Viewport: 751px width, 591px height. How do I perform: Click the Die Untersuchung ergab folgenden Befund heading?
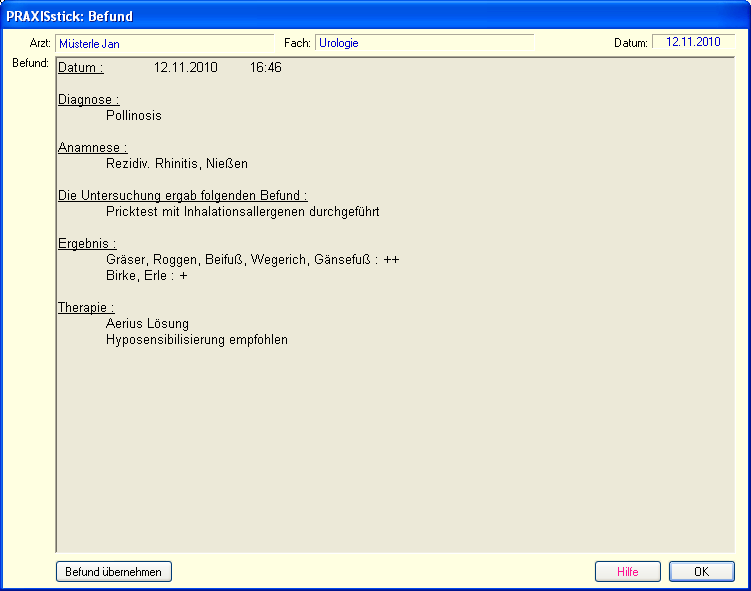point(182,196)
